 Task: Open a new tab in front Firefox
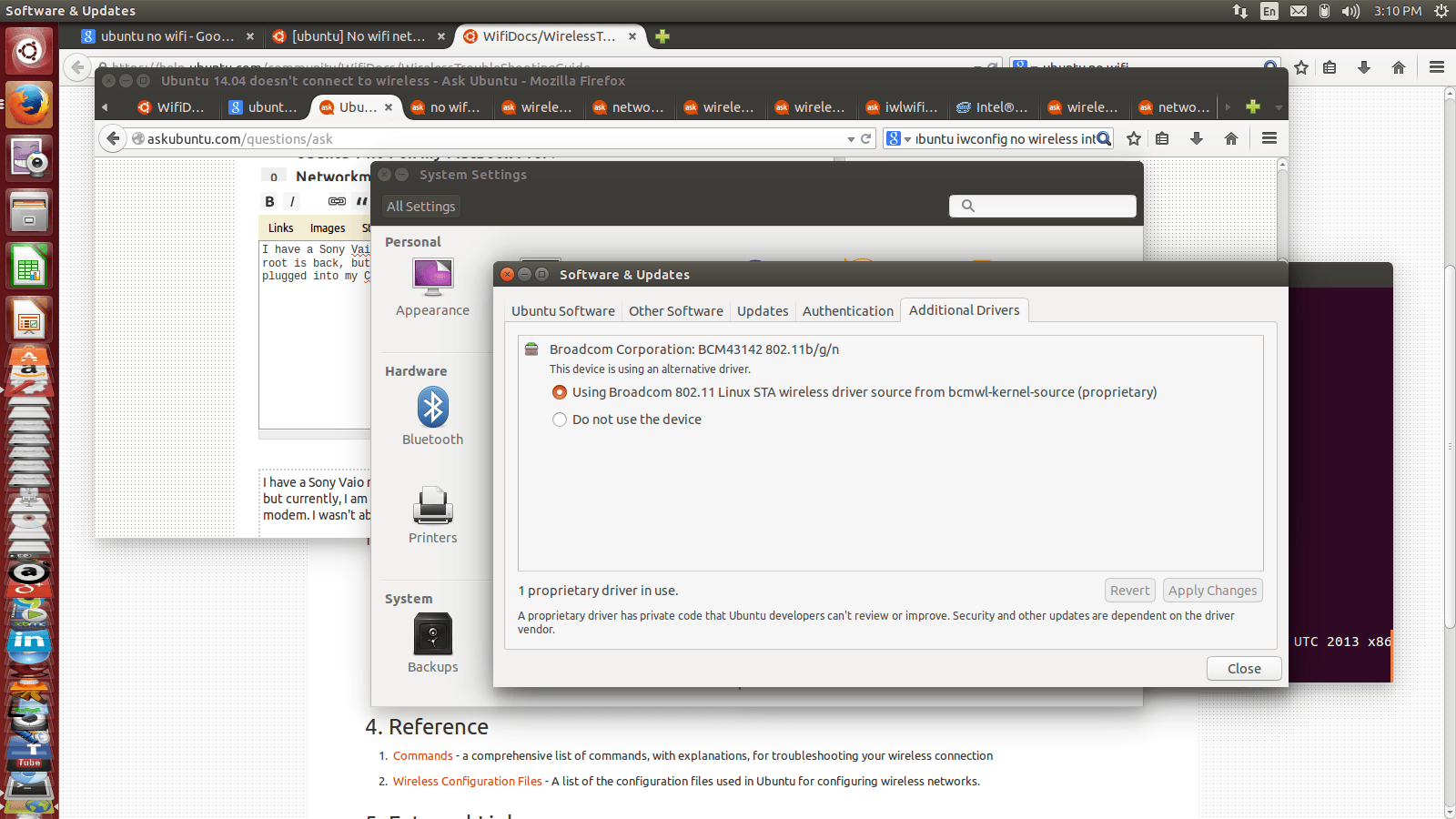click(x=1253, y=106)
